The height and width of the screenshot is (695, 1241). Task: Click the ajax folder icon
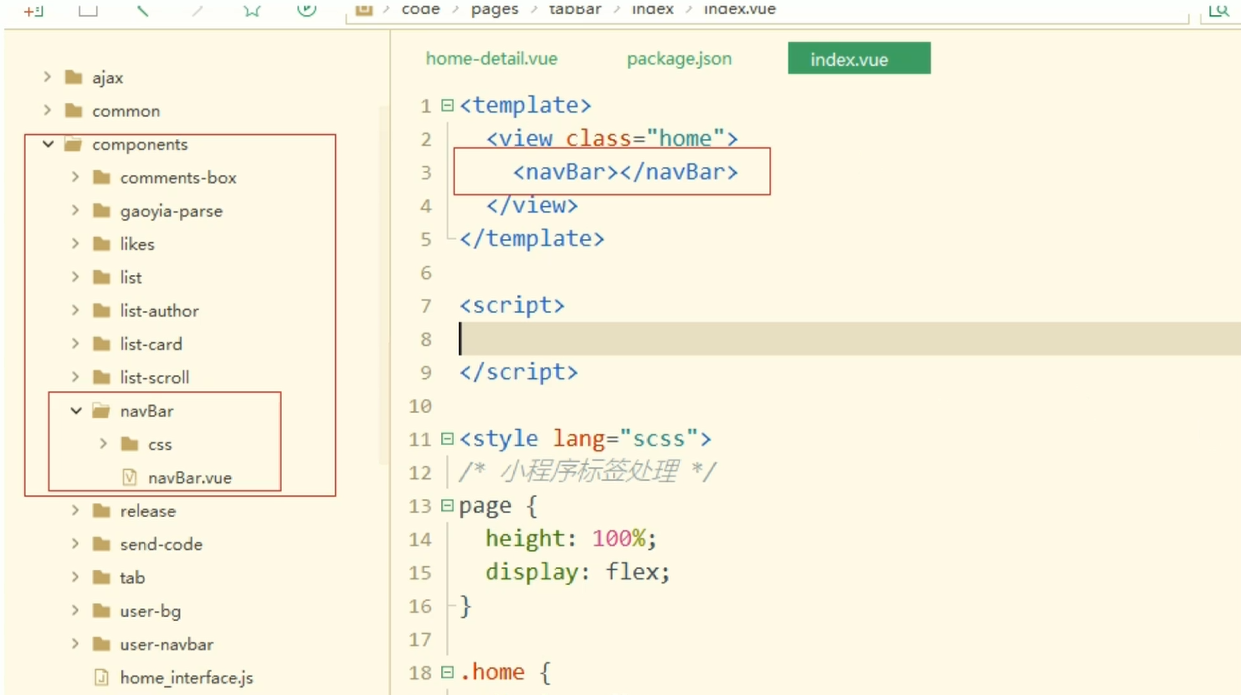point(73,77)
